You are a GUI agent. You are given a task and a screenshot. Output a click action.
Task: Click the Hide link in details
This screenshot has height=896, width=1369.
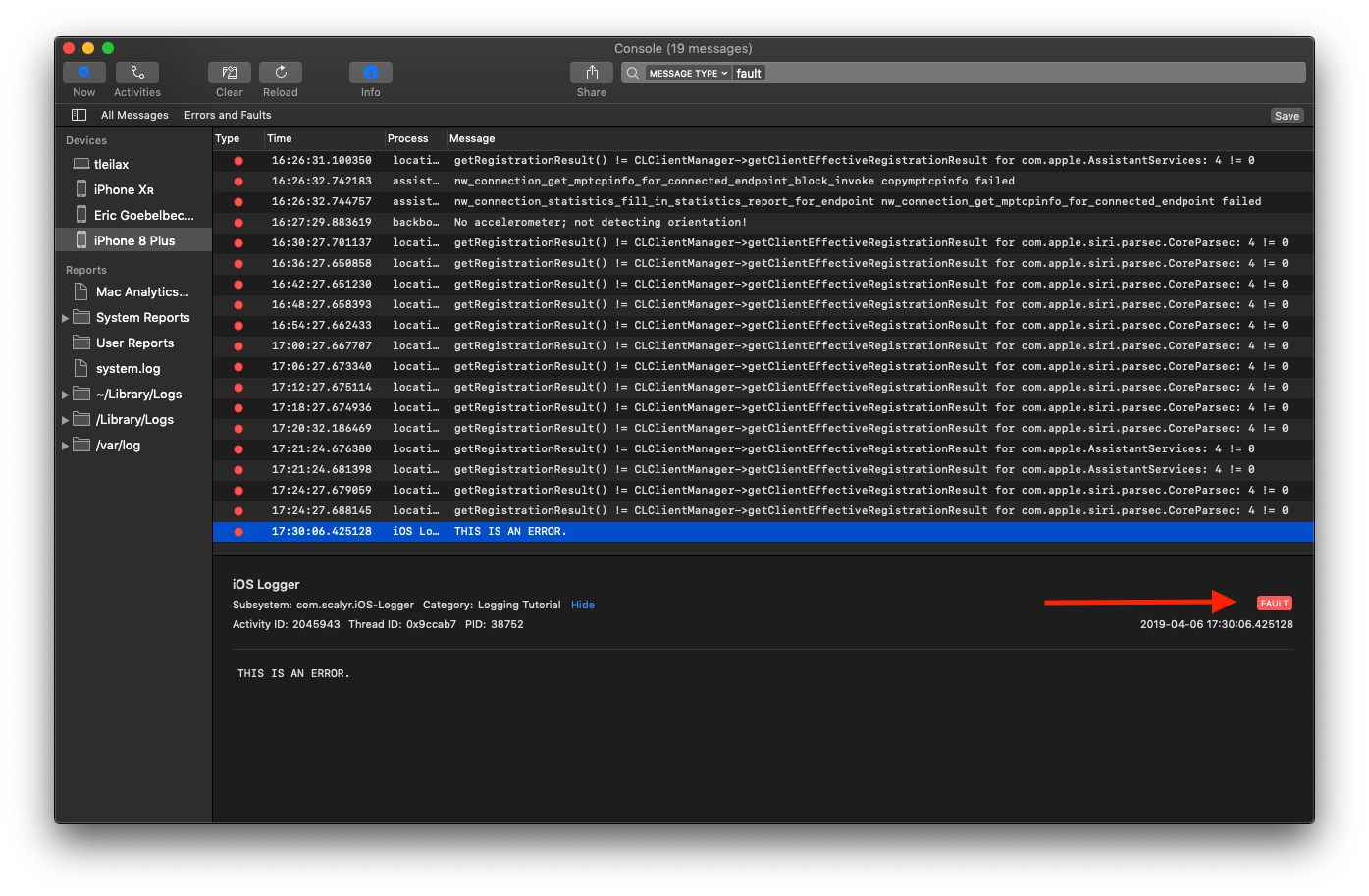coord(583,605)
